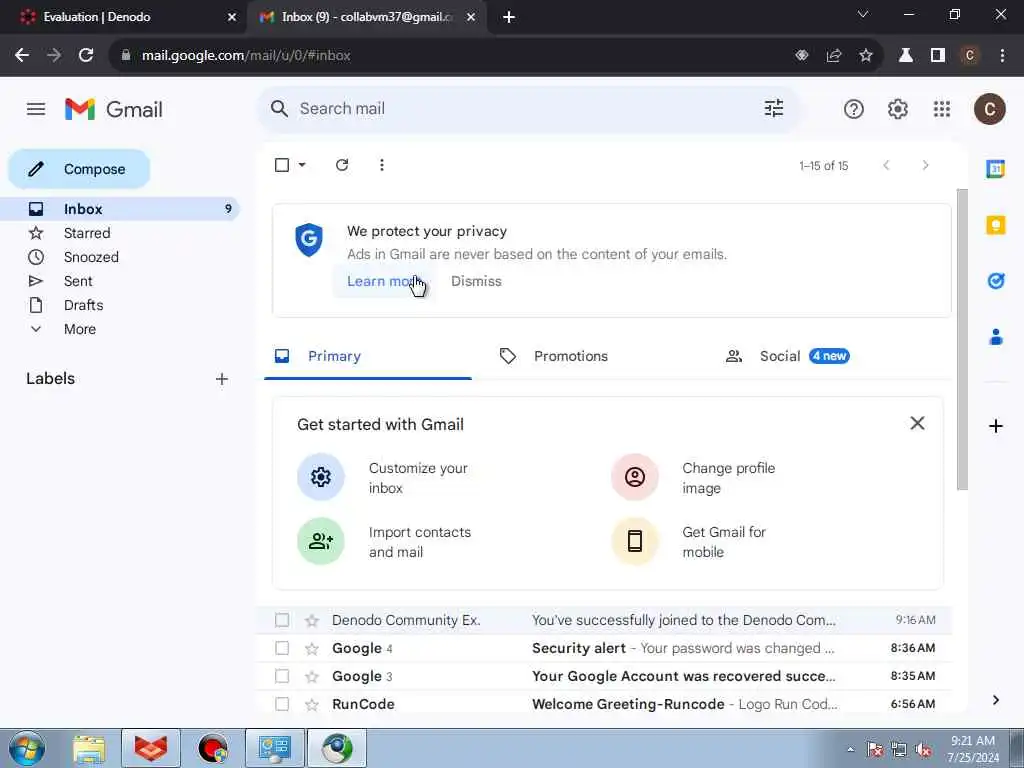Open Google Tasks side panel icon
Viewport: 1024px width, 768px height.
click(995, 281)
